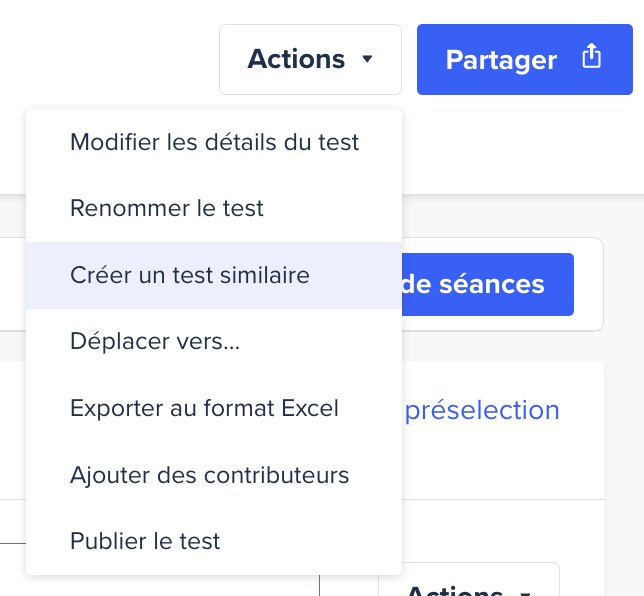Screen dimensions: 644x596
Task: Select highlighted Créer un test similaire
Action: [214, 275]
